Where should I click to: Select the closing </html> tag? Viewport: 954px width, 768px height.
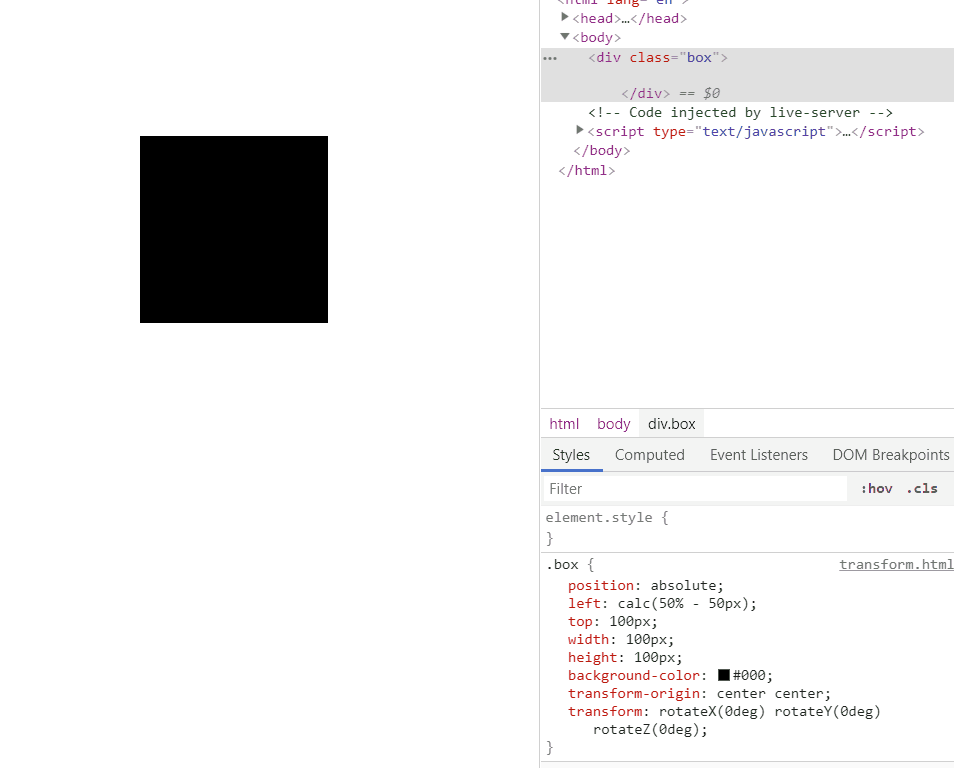pyautogui.click(x=587, y=170)
